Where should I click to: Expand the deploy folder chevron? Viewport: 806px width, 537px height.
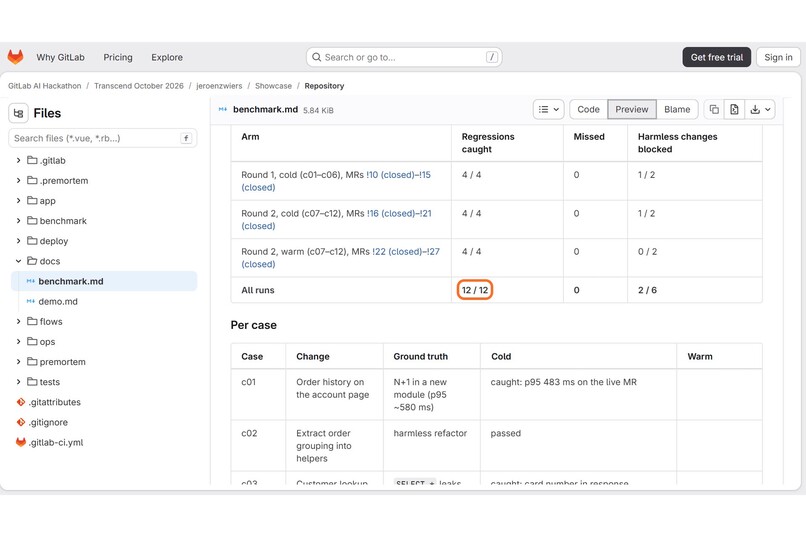[19, 240]
